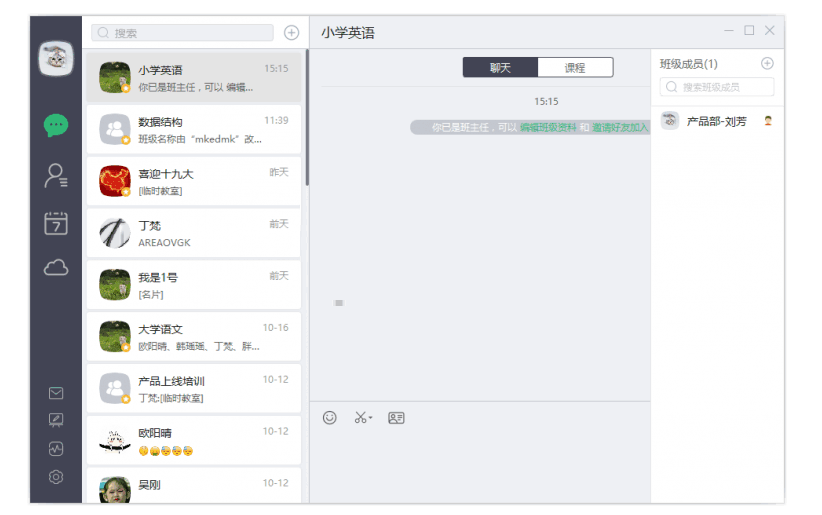822x515 pixels.
Task: Switch to the 课程 tab
Action: [x=575, y=68]
